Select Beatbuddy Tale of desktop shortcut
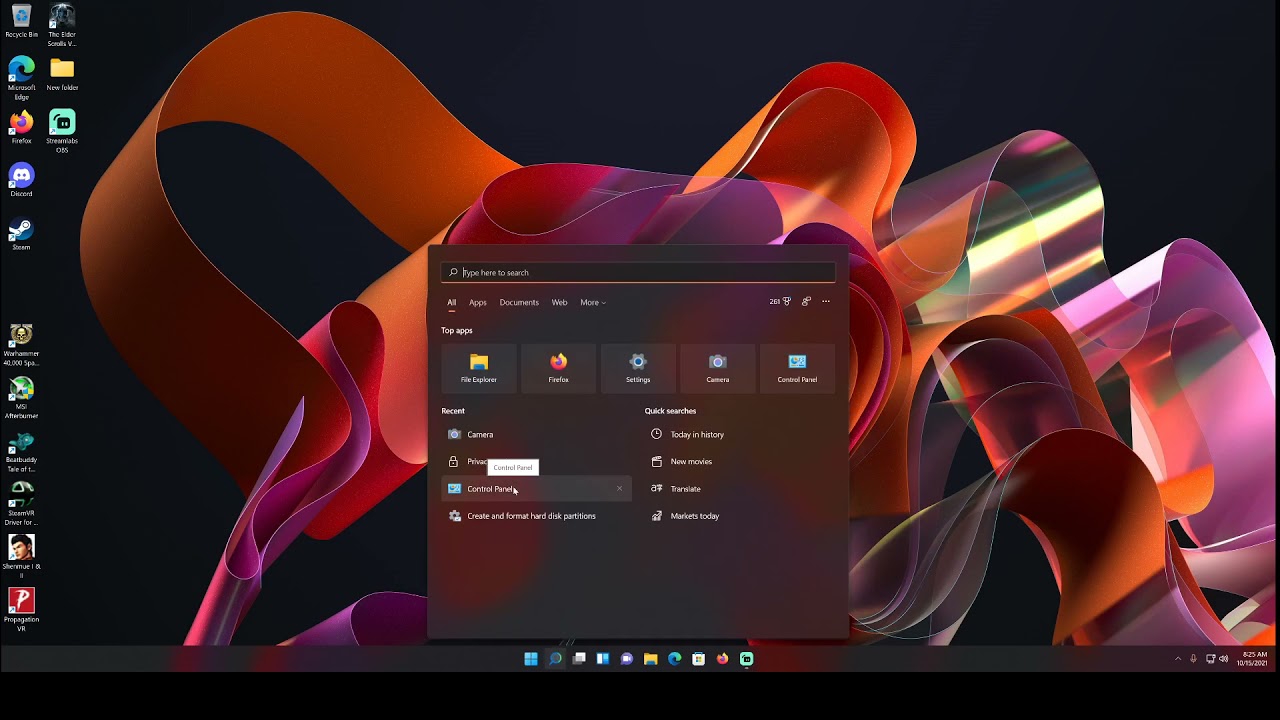Image resolution: width=1280 pixels, height=720 pixels. point(21,452)
